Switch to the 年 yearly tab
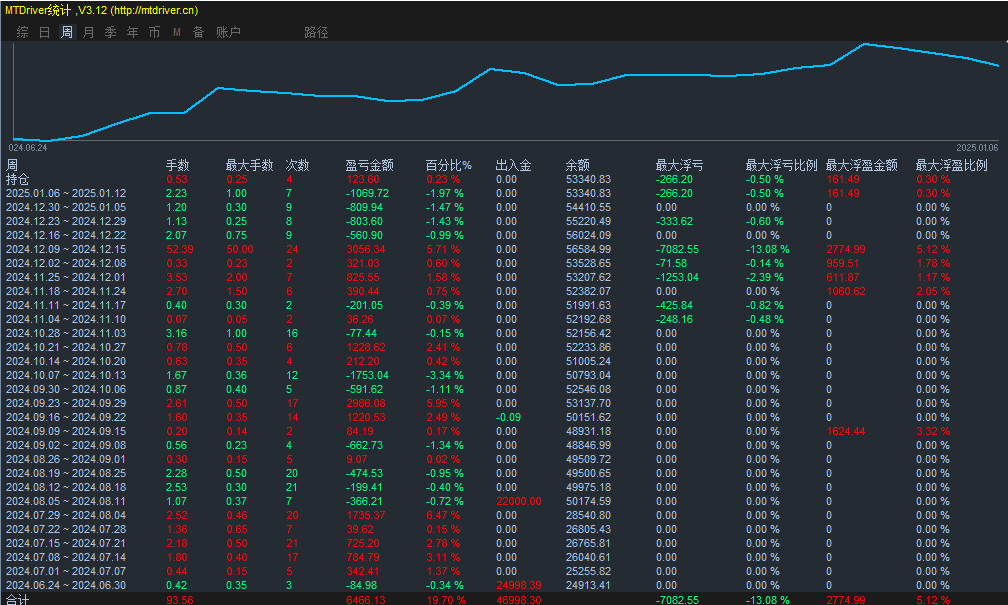The height and width of the screenshot is (605, 1008). pos(132,32)
